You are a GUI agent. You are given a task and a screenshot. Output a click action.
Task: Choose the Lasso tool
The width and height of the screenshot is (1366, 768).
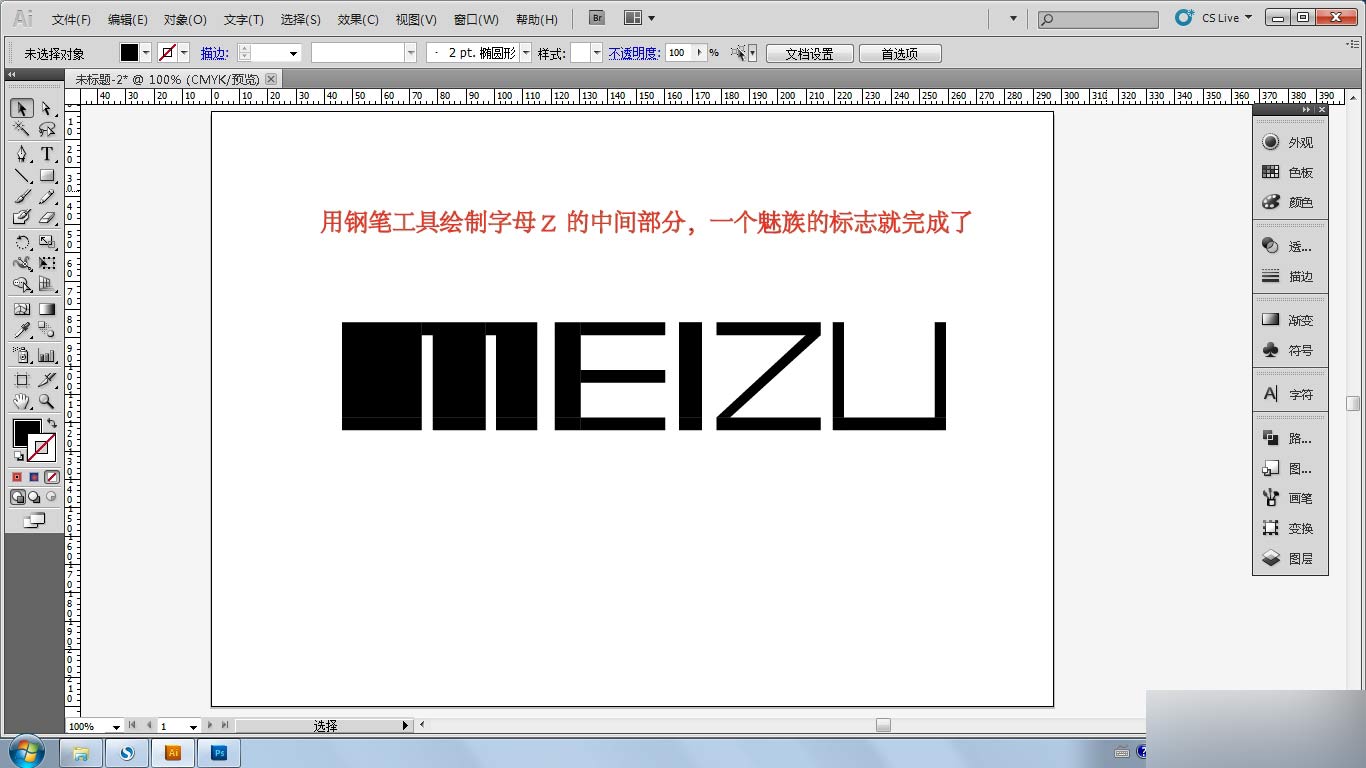[x=46, y=130]
